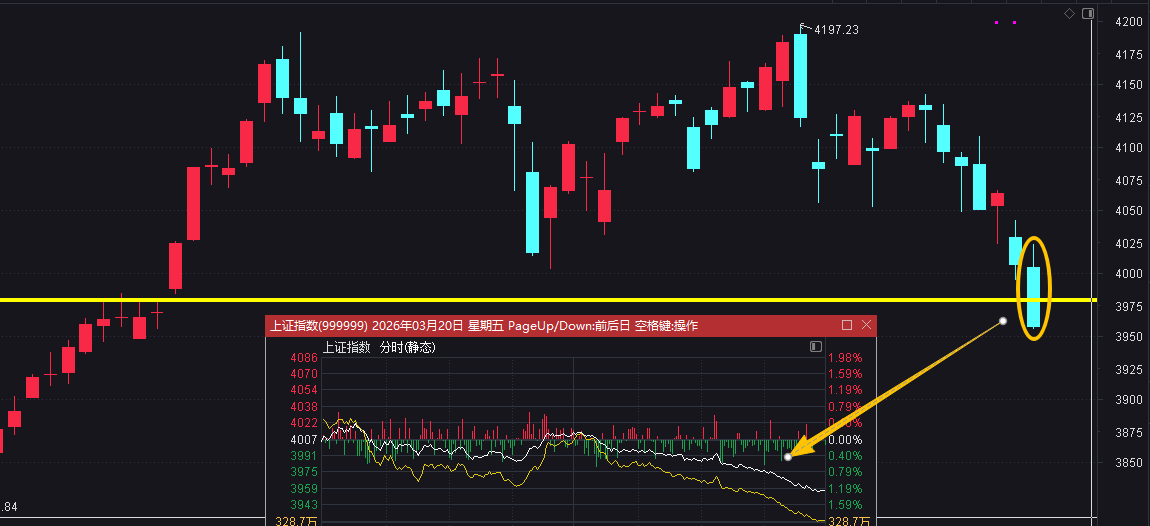Toggle the side panel icon beside the diamond
This screenshot has height=526, width=1150.
[1086, 13]
